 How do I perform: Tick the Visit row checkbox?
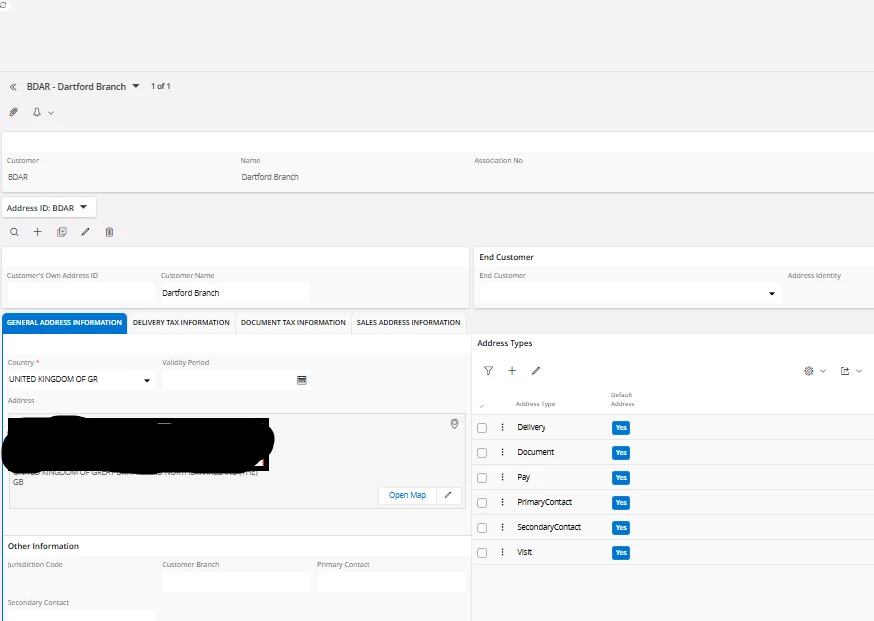point(482,553)
